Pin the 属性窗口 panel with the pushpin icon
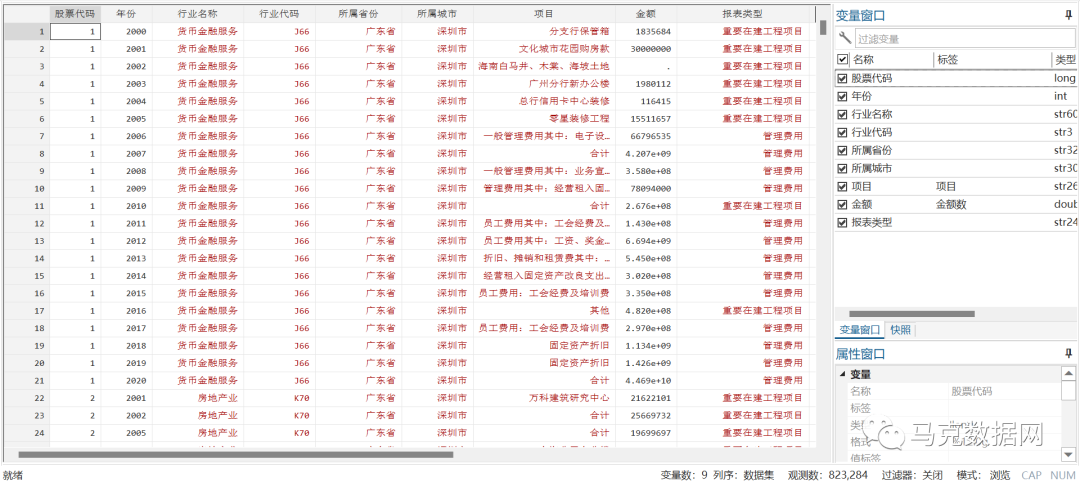This screenshot has height=482, width=1080. [x=1068, y=354]
